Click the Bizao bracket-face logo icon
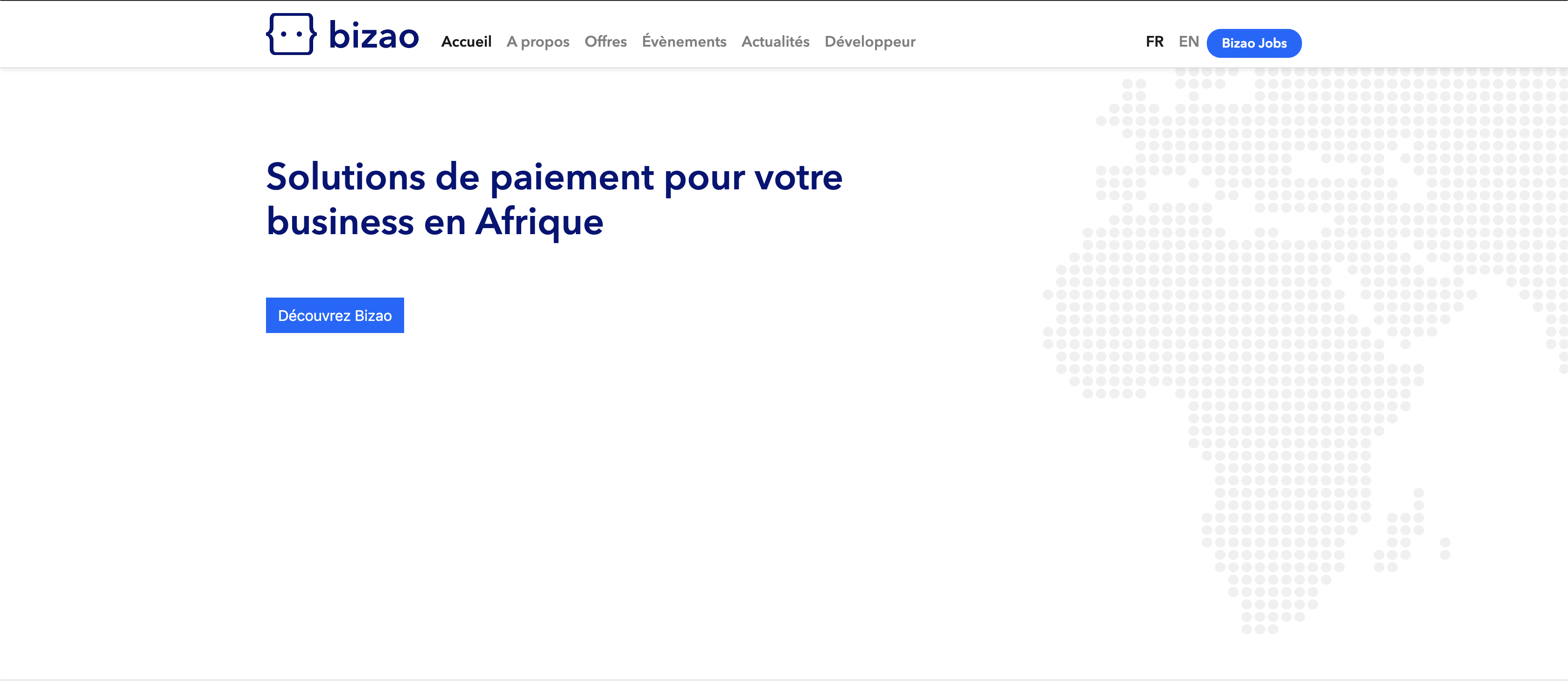 (291, 34)
